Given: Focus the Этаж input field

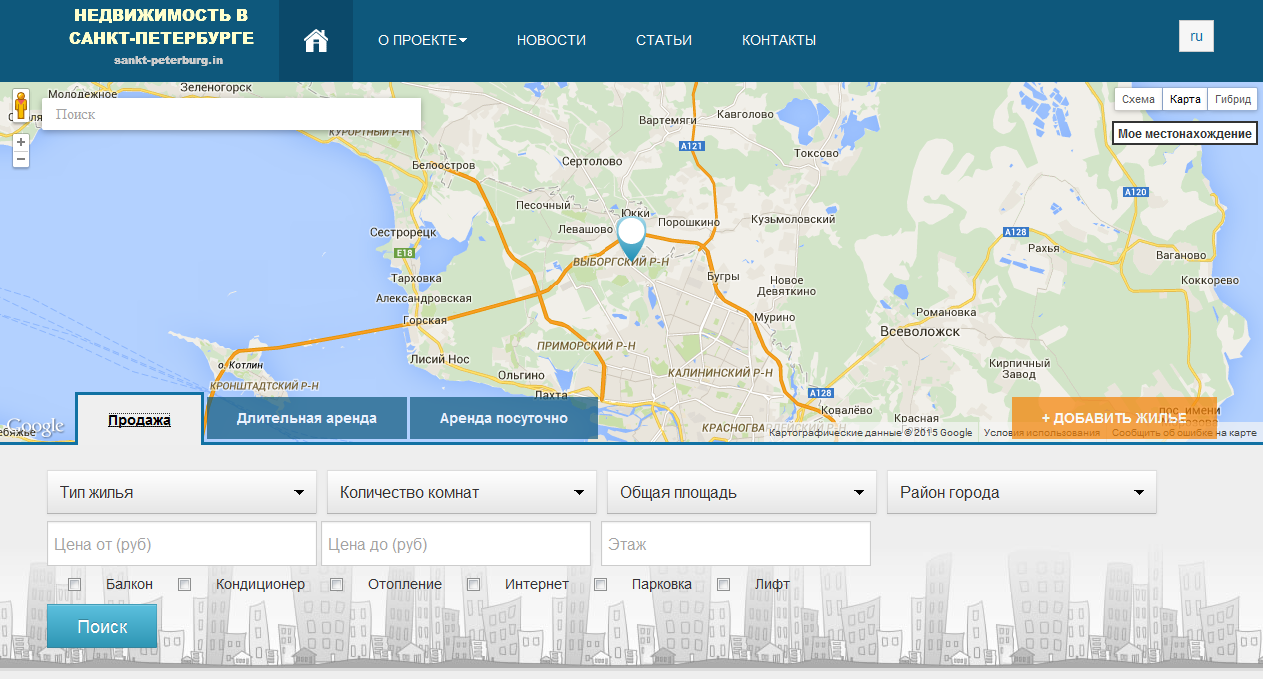Looking at the screenshot, I should 736,544.
